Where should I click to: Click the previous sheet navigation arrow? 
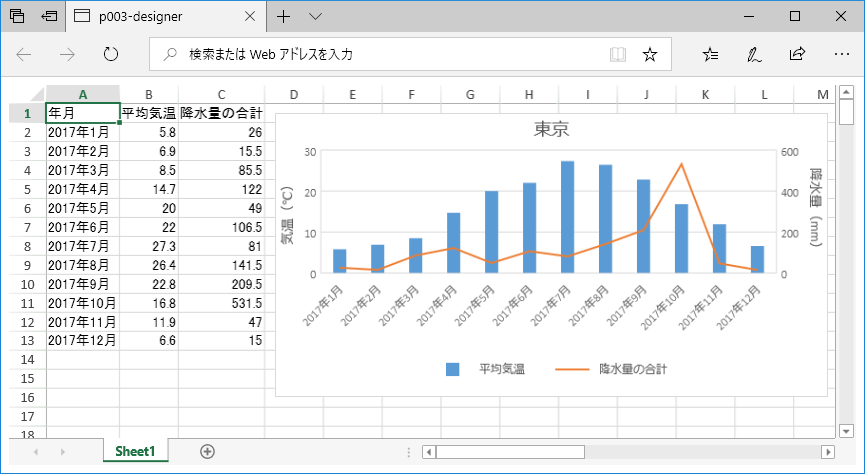point(36,452)
